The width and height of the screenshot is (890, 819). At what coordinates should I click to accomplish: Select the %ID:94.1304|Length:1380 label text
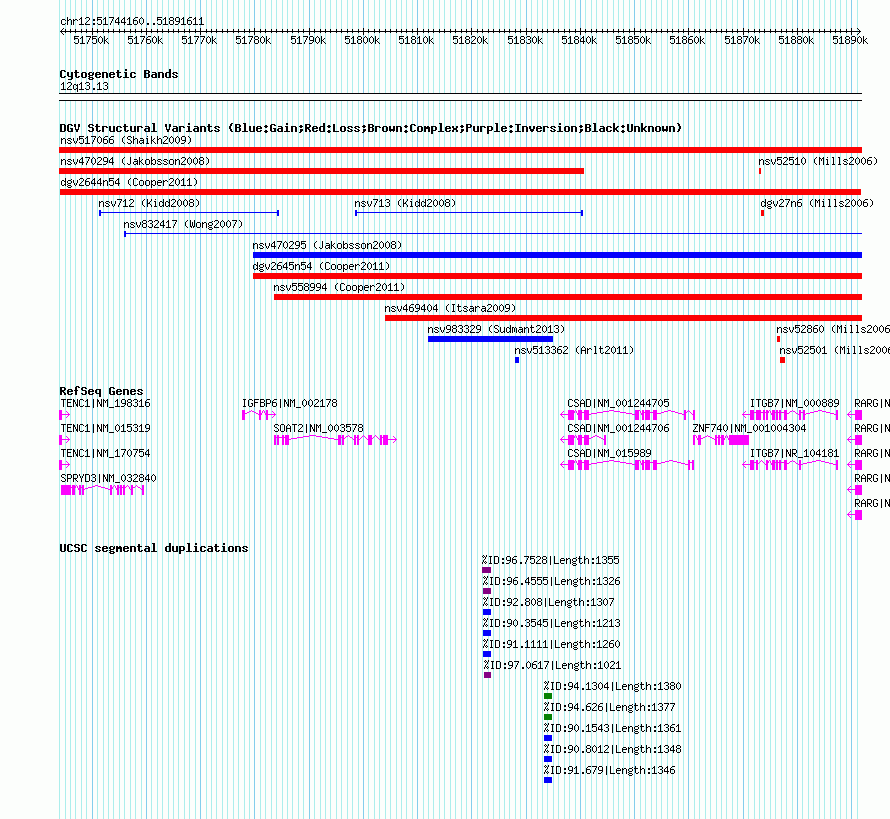[612, 686]
